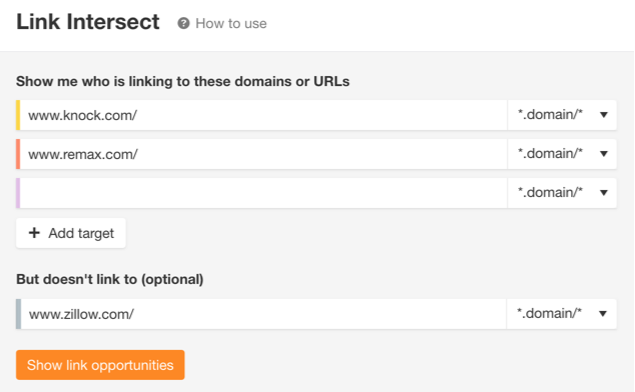Click the plus icon in Add target
The image size is (635, 392).
pyautogui.click(x=34, y=233)
